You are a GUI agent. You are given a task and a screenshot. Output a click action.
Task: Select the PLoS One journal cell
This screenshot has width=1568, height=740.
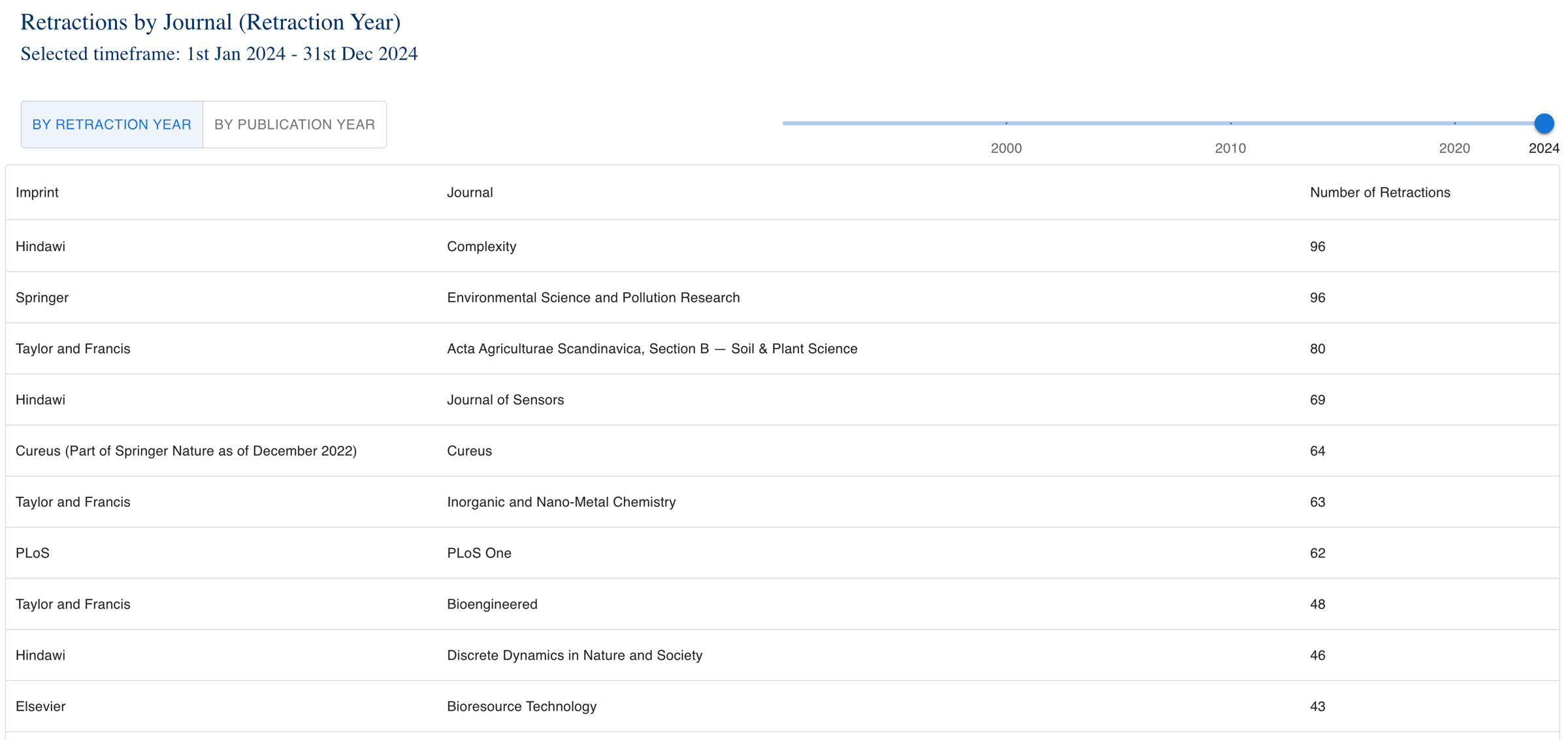(x=479, y=552)
